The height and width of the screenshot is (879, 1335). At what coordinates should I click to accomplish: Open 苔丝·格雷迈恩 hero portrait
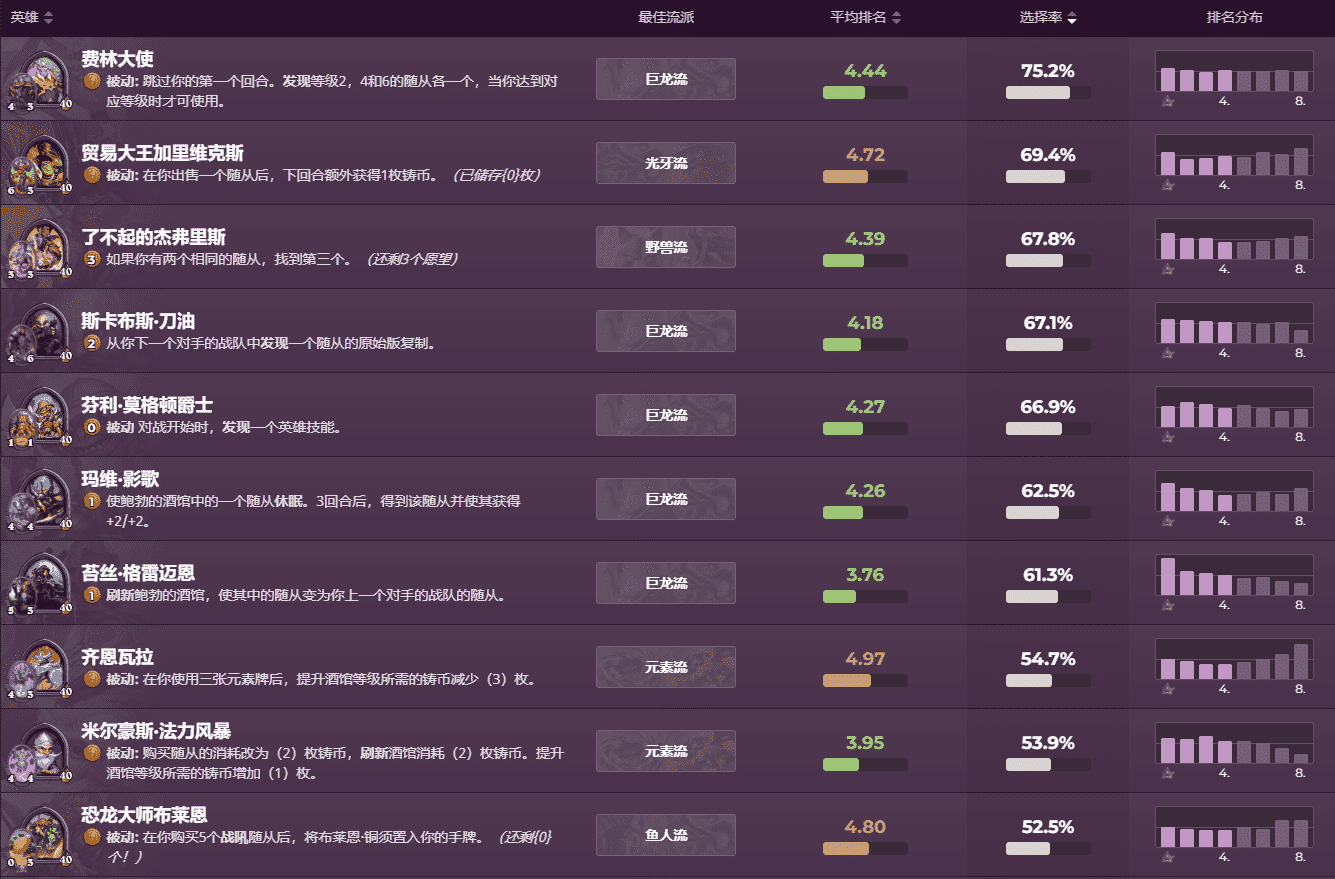(x=39, y=582)
